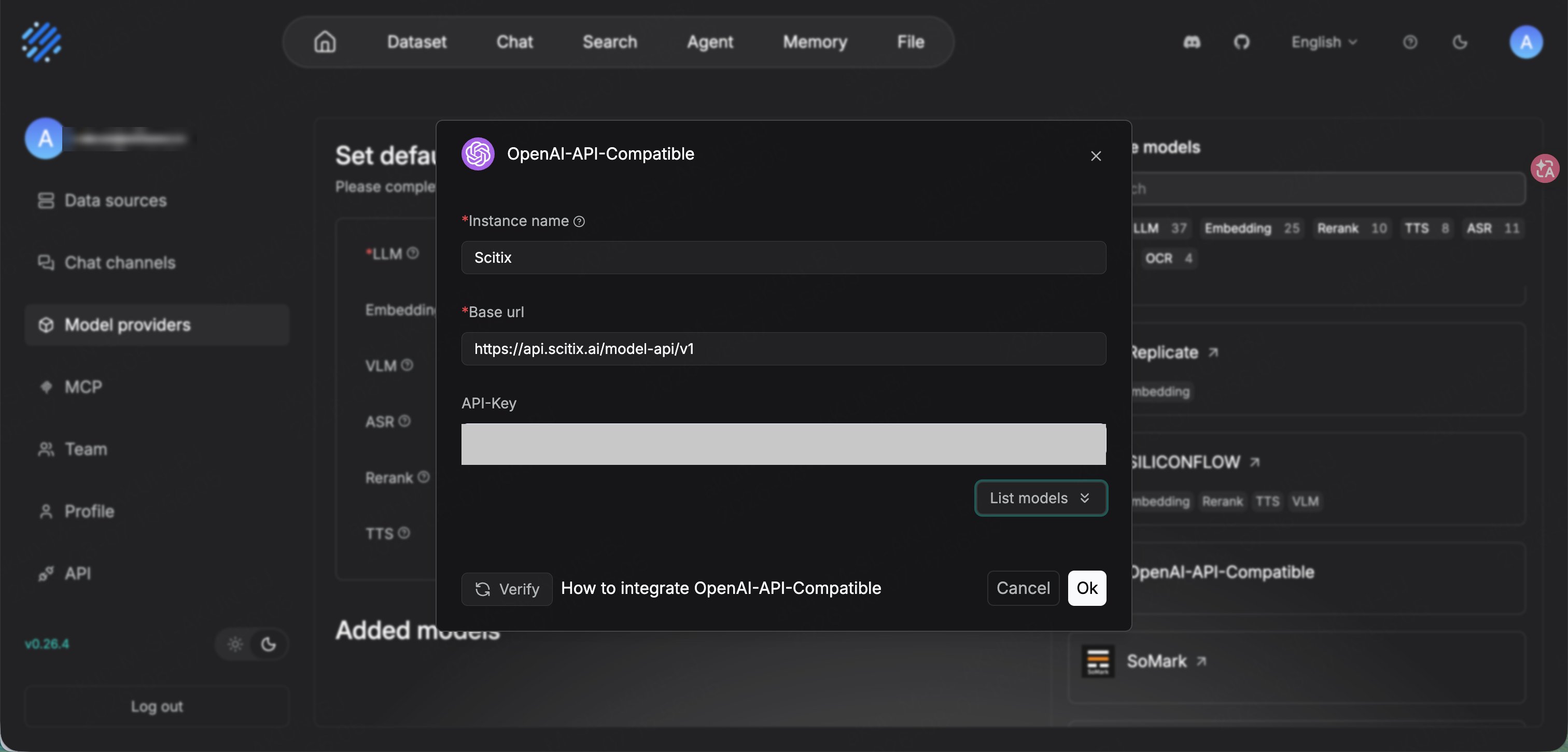1568x752 pixels.
Task: Select Profile in sidebar
Action: (x=157, y=511)
